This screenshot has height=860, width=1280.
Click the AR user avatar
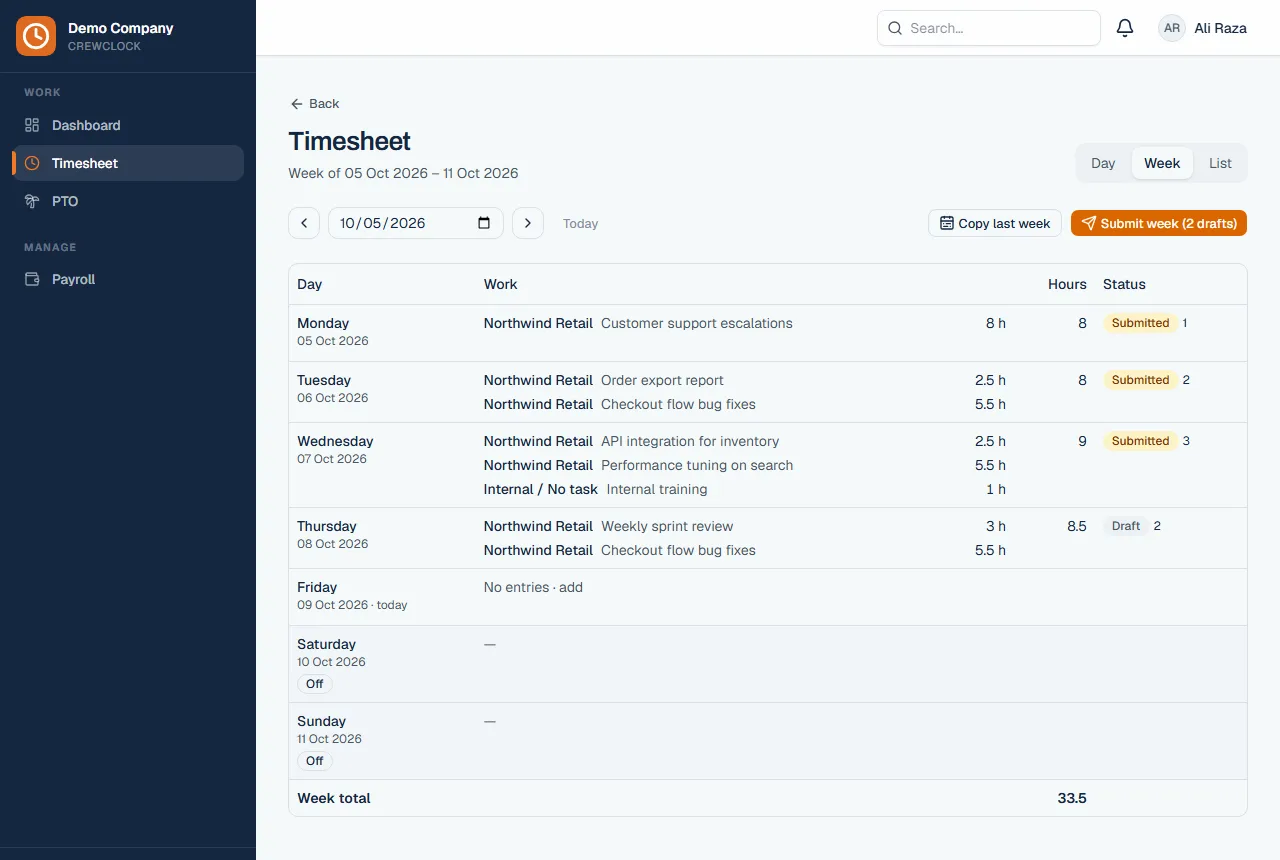(x=1172, y=28)
